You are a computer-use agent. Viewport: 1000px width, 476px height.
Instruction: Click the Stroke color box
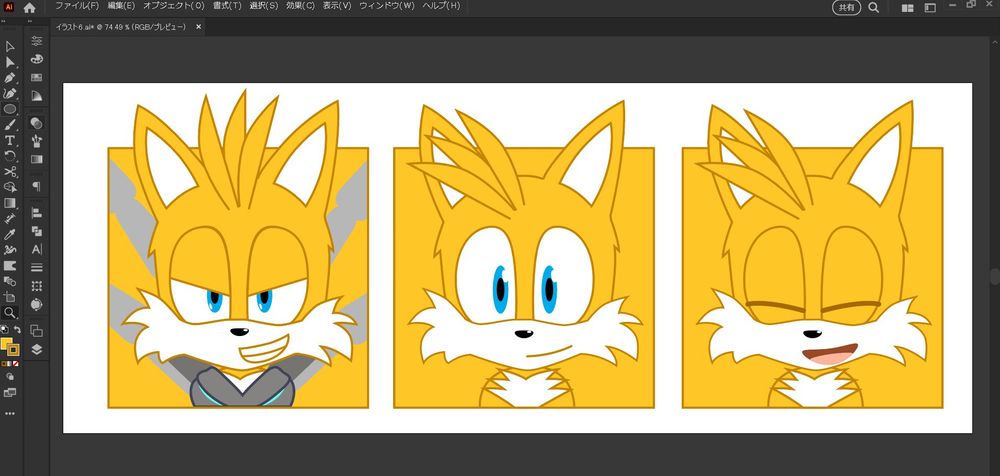point(13,350)
